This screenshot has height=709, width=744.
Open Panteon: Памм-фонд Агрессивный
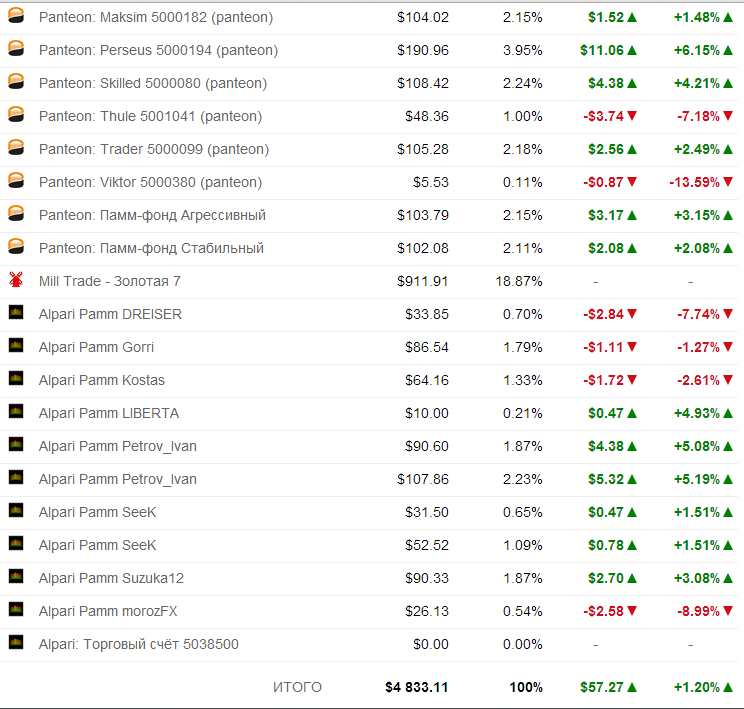click(x=152, y=215)
